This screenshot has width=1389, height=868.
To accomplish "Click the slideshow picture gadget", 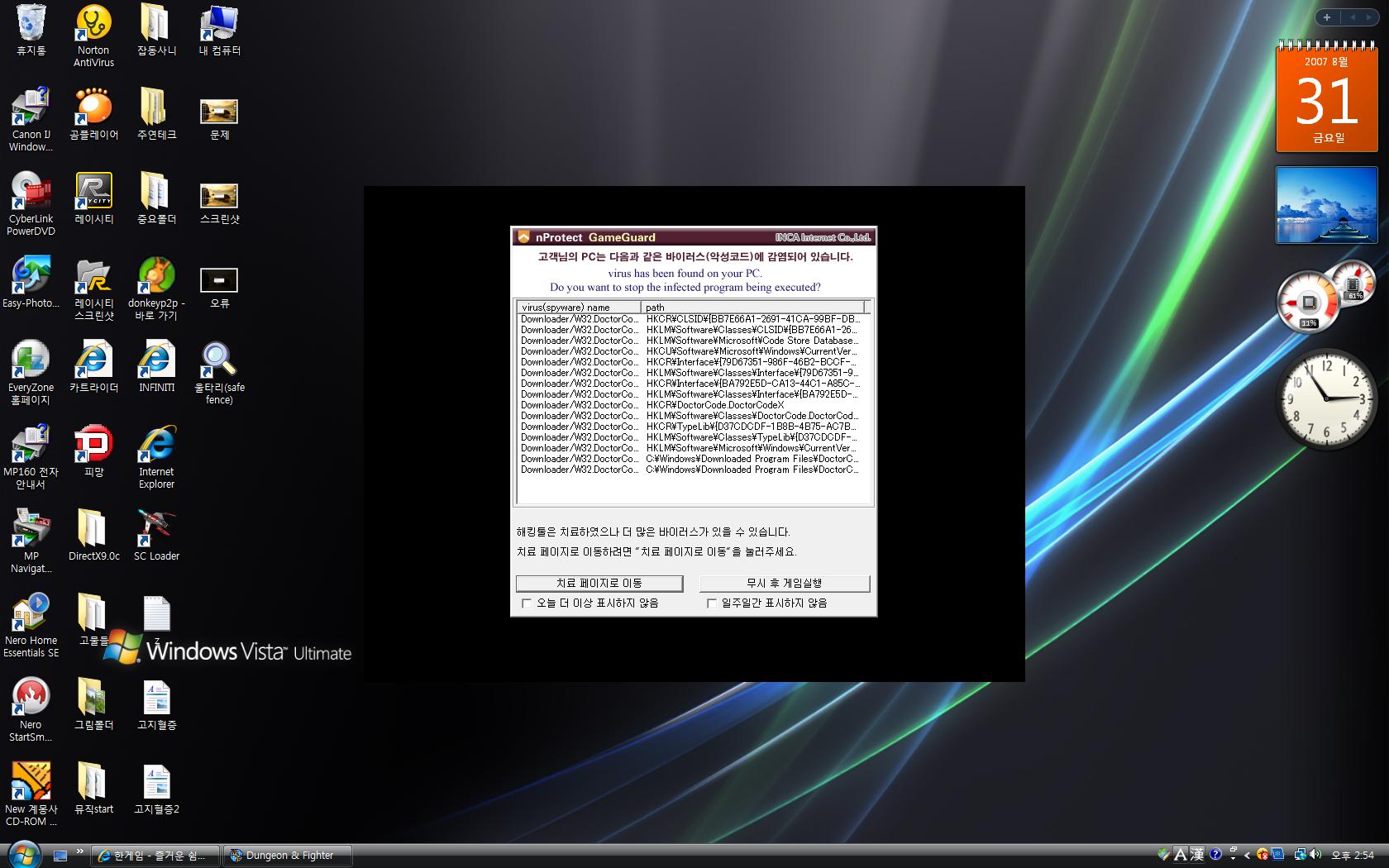I will (x=1326, y=205).
